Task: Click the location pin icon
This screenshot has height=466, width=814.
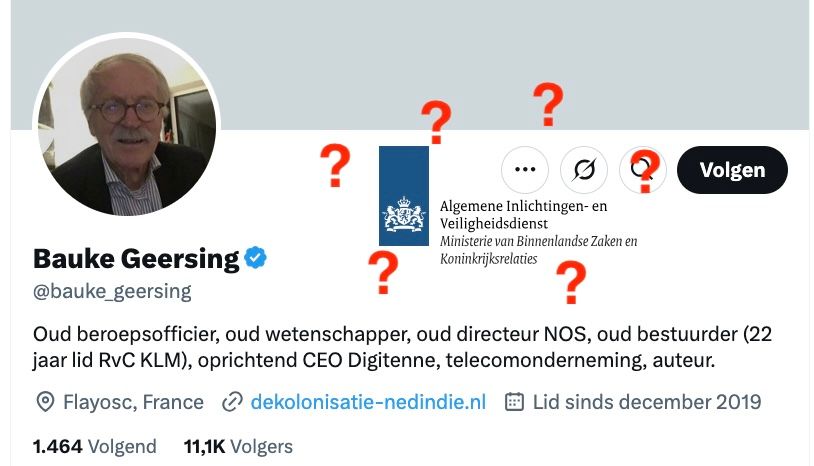Action: coord(45,402)
